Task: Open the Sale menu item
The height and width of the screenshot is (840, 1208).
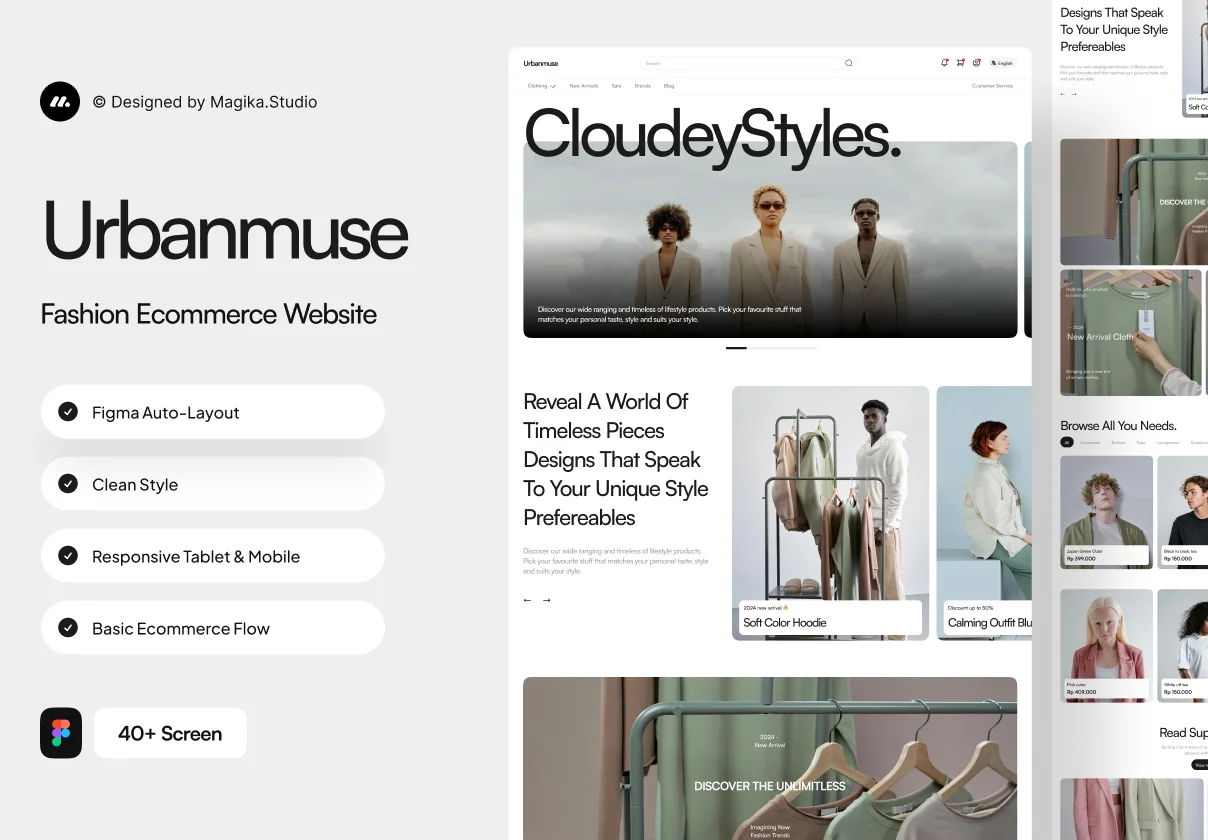Action: pyautogui.click(x=616, y=86)
